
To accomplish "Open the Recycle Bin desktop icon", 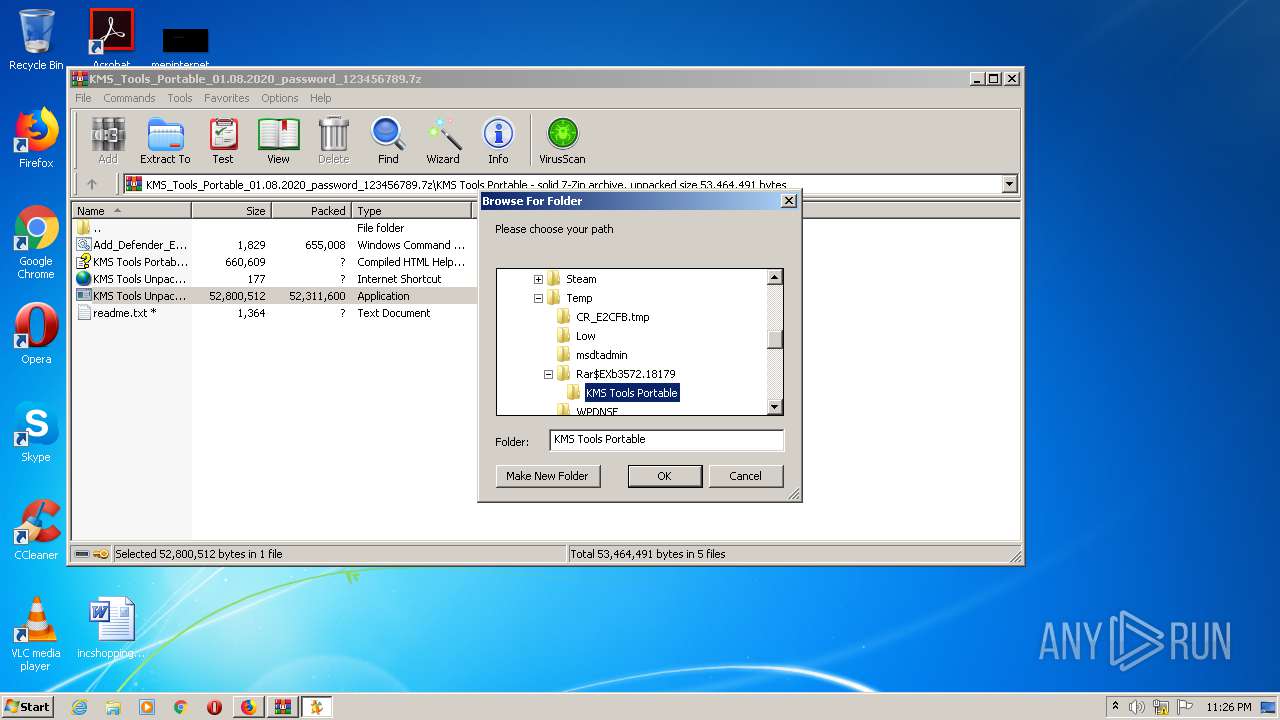I will pyautogui.click(x=36, y=40).
